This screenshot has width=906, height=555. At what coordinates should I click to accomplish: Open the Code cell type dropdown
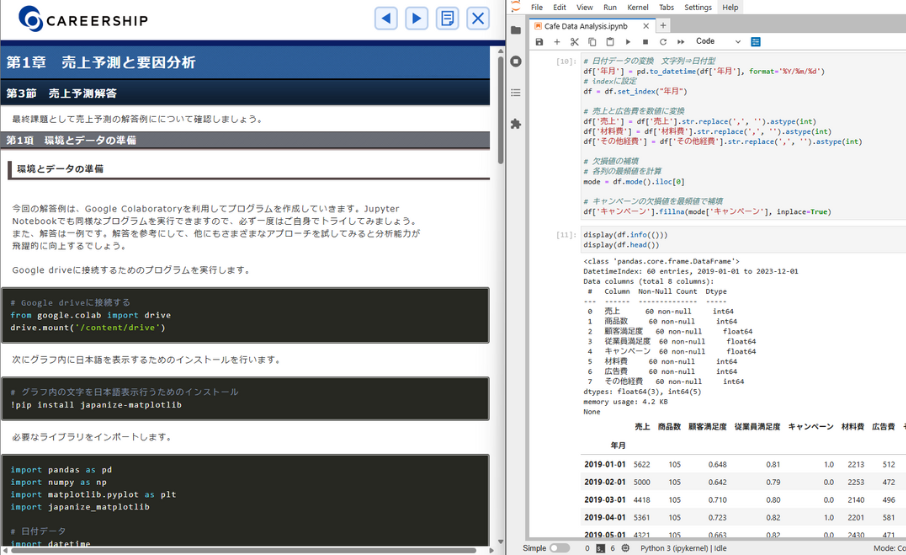click(718, 42)
